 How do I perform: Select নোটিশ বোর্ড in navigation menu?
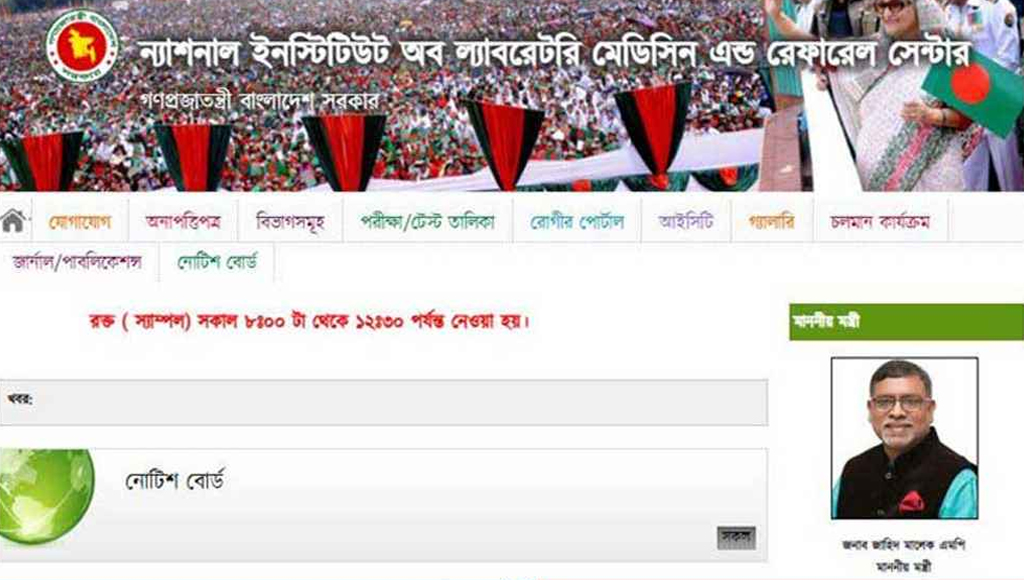[x=217, y=263]
